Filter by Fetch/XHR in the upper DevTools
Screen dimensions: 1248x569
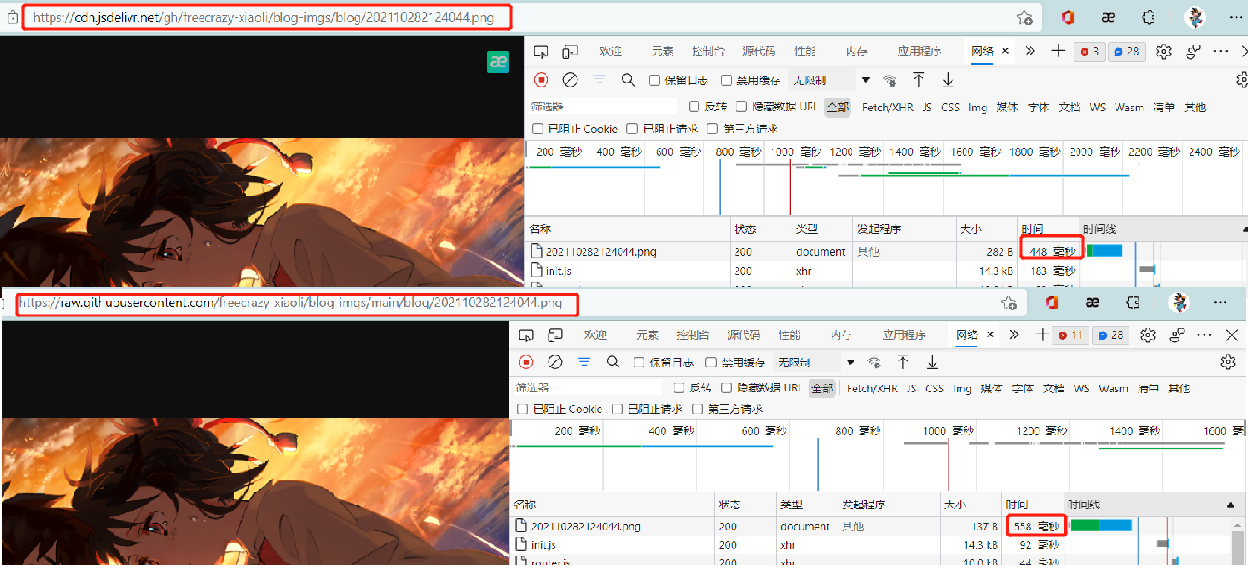888,107
